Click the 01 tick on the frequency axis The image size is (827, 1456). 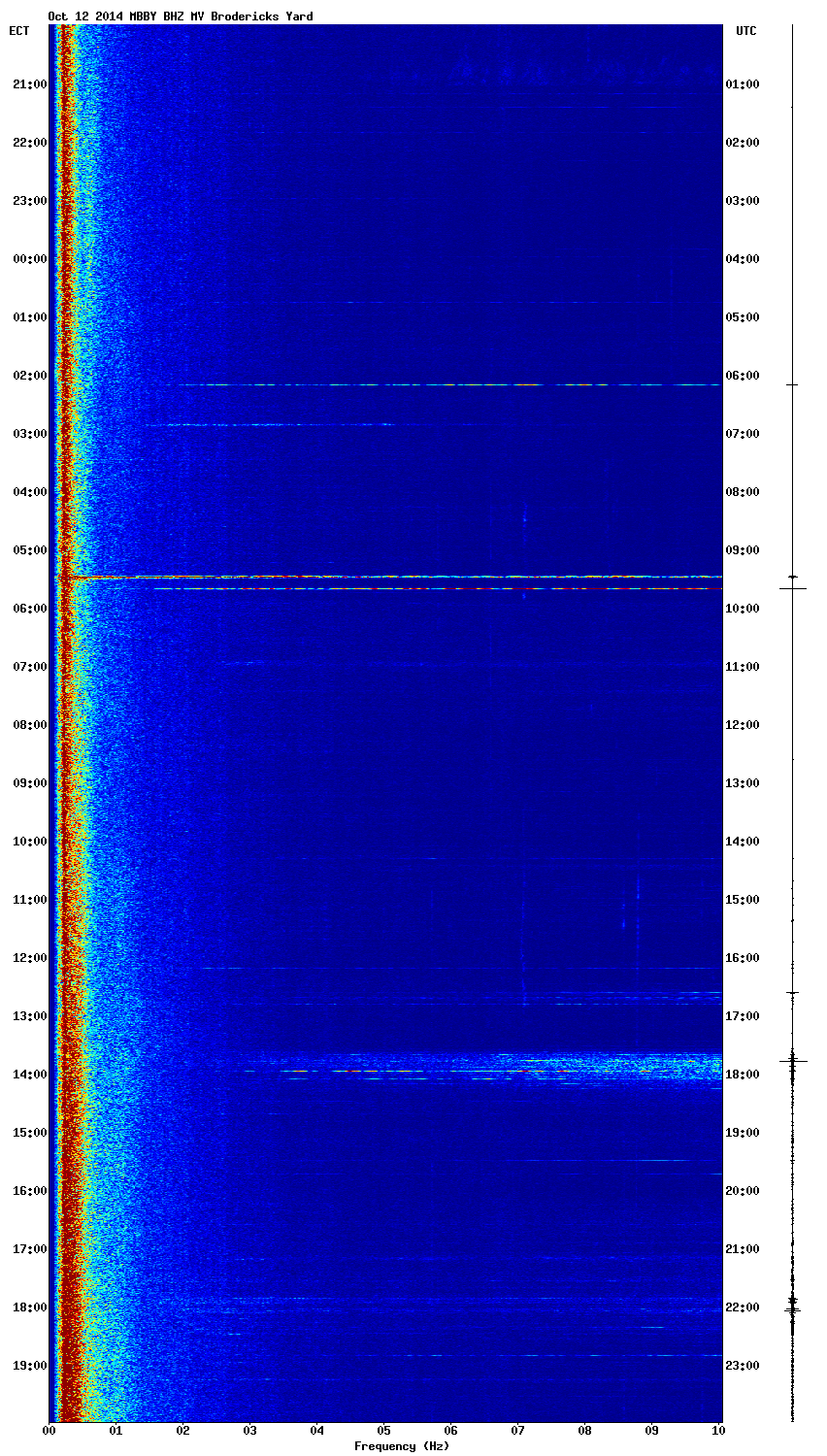(x=116, y=1431)
